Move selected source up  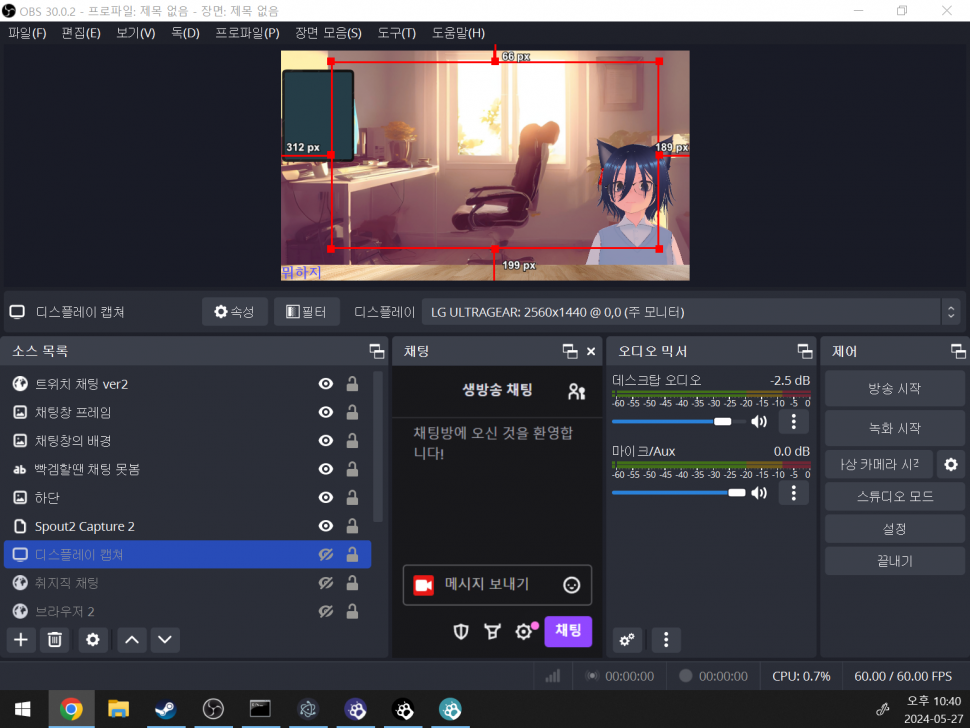132,640
